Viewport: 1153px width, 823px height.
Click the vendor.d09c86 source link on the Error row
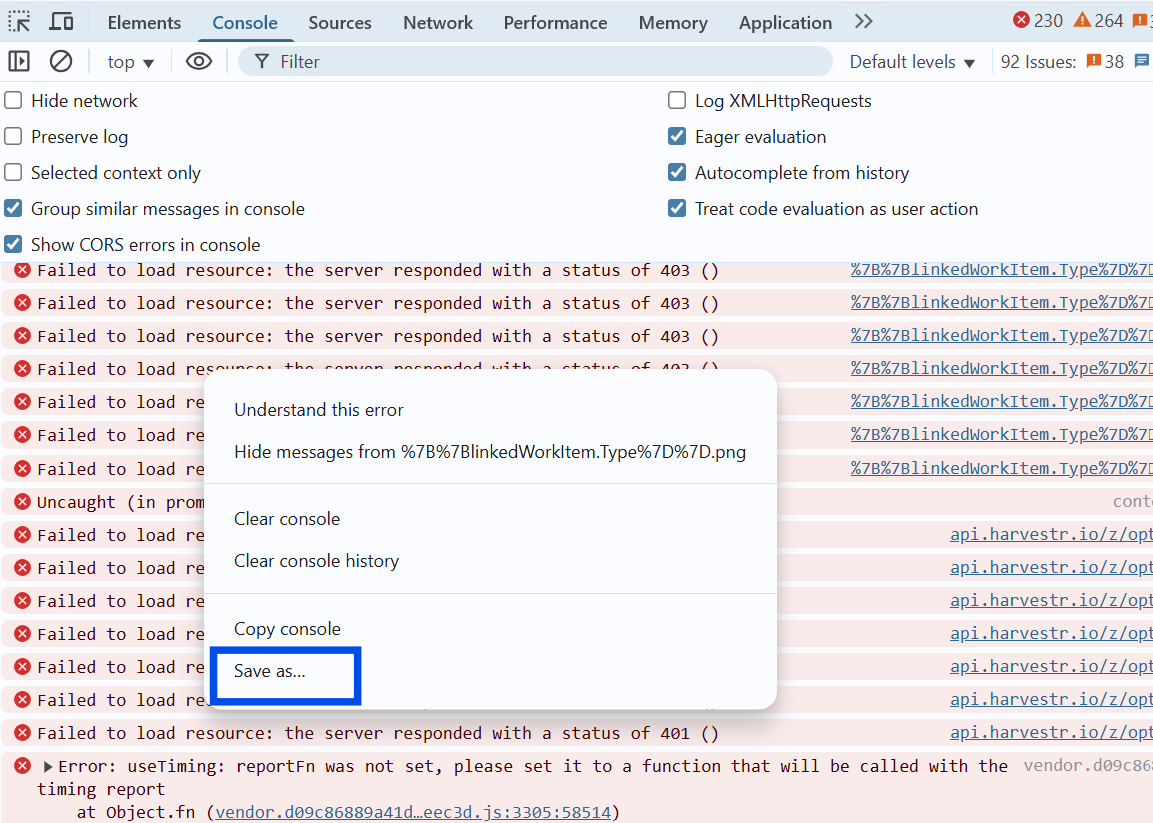1088,766
